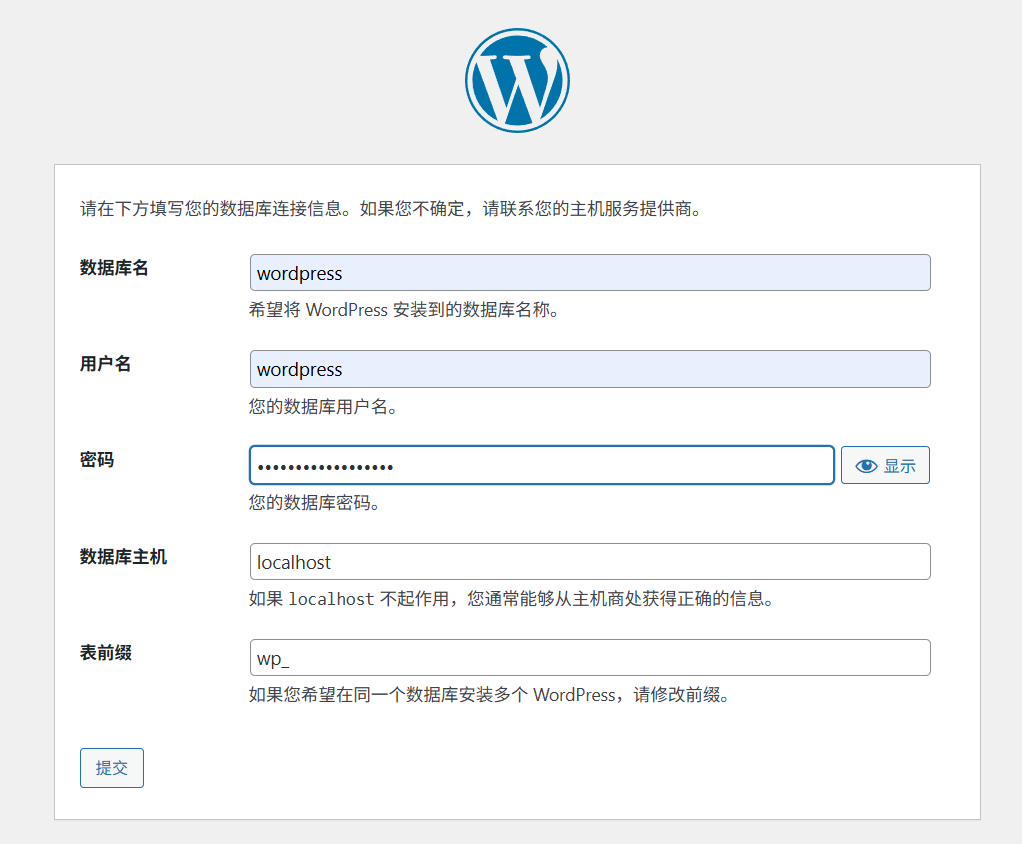The height and width of the screenshot is (844, 1022).
Task: Show the password using the eye icon
Action: 866,466
